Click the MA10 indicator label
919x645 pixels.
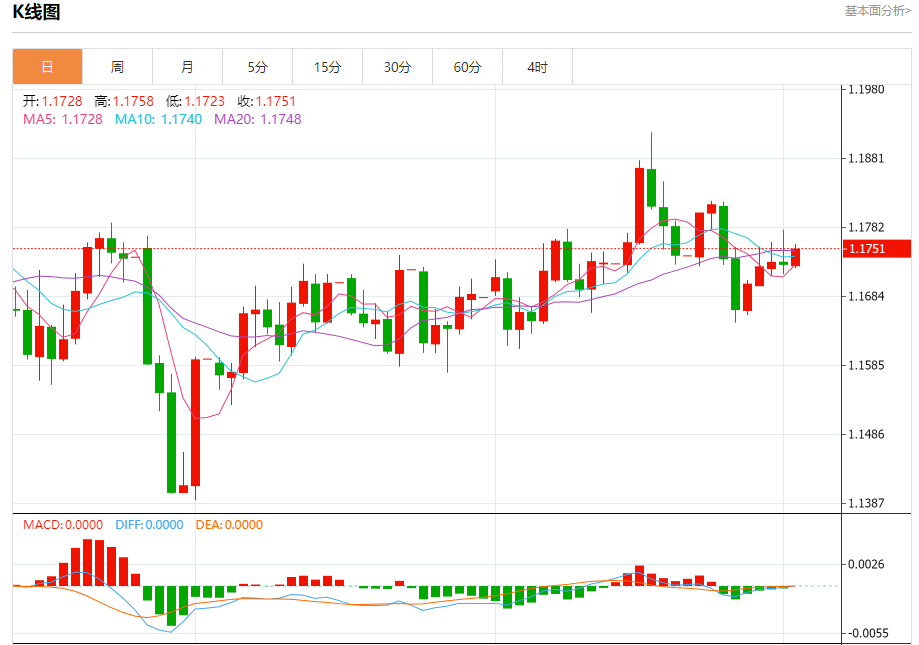158,120
